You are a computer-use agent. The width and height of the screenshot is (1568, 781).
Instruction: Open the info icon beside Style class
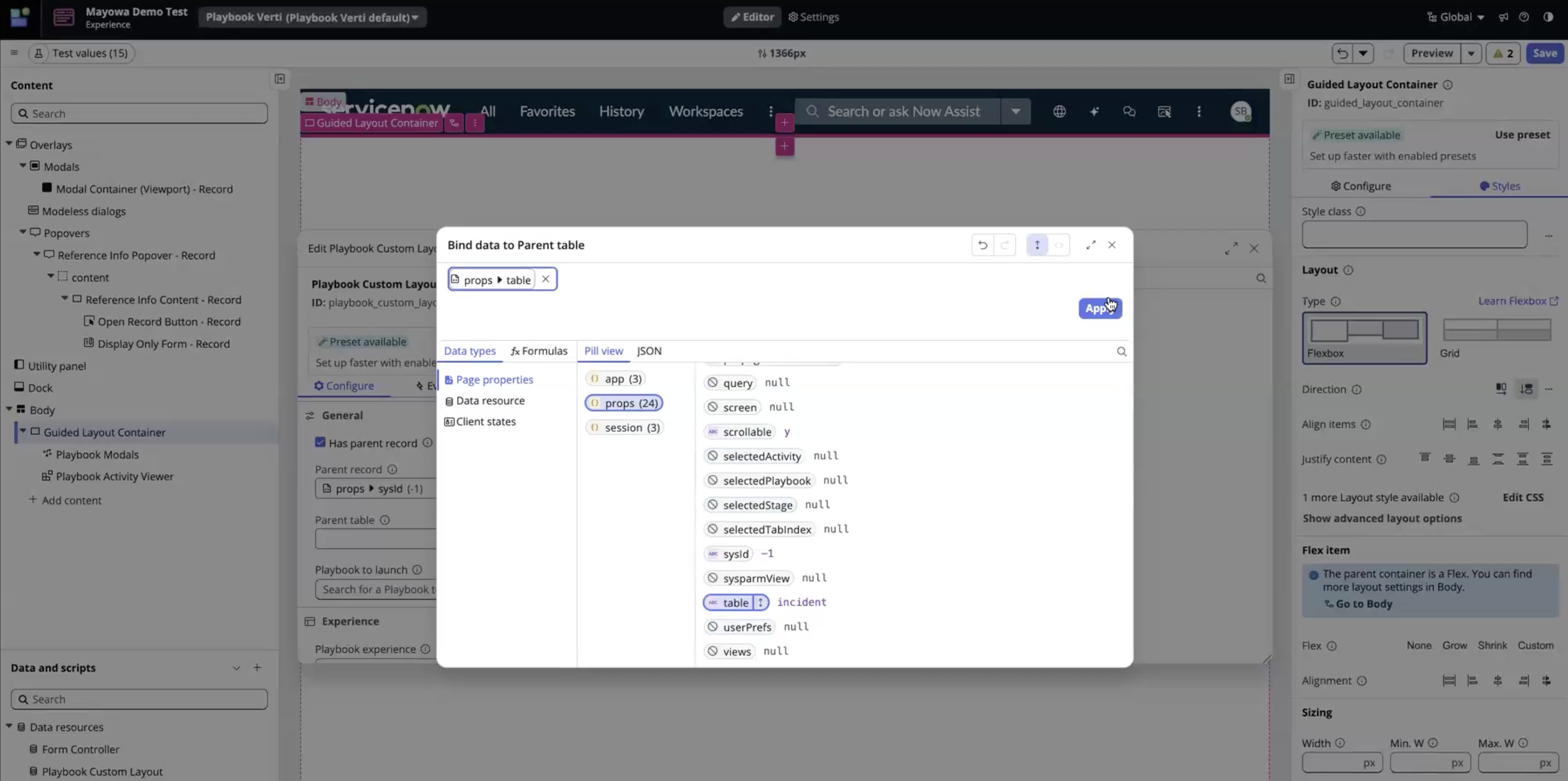coord(1360,211)
